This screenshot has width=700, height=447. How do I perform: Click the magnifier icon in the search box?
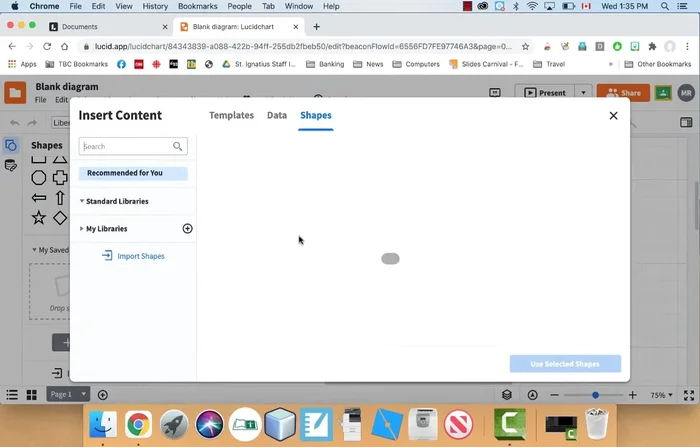(x=177, y=146)
